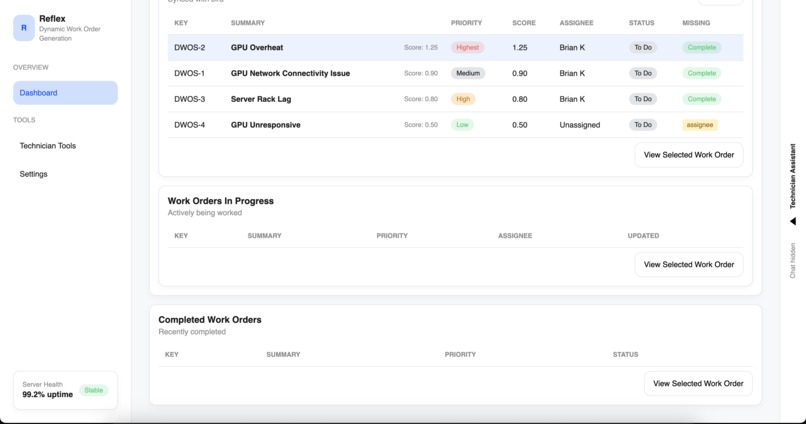Click the Chat hidden label
This screenshot has height=424, width=806.
click(793, 261)
